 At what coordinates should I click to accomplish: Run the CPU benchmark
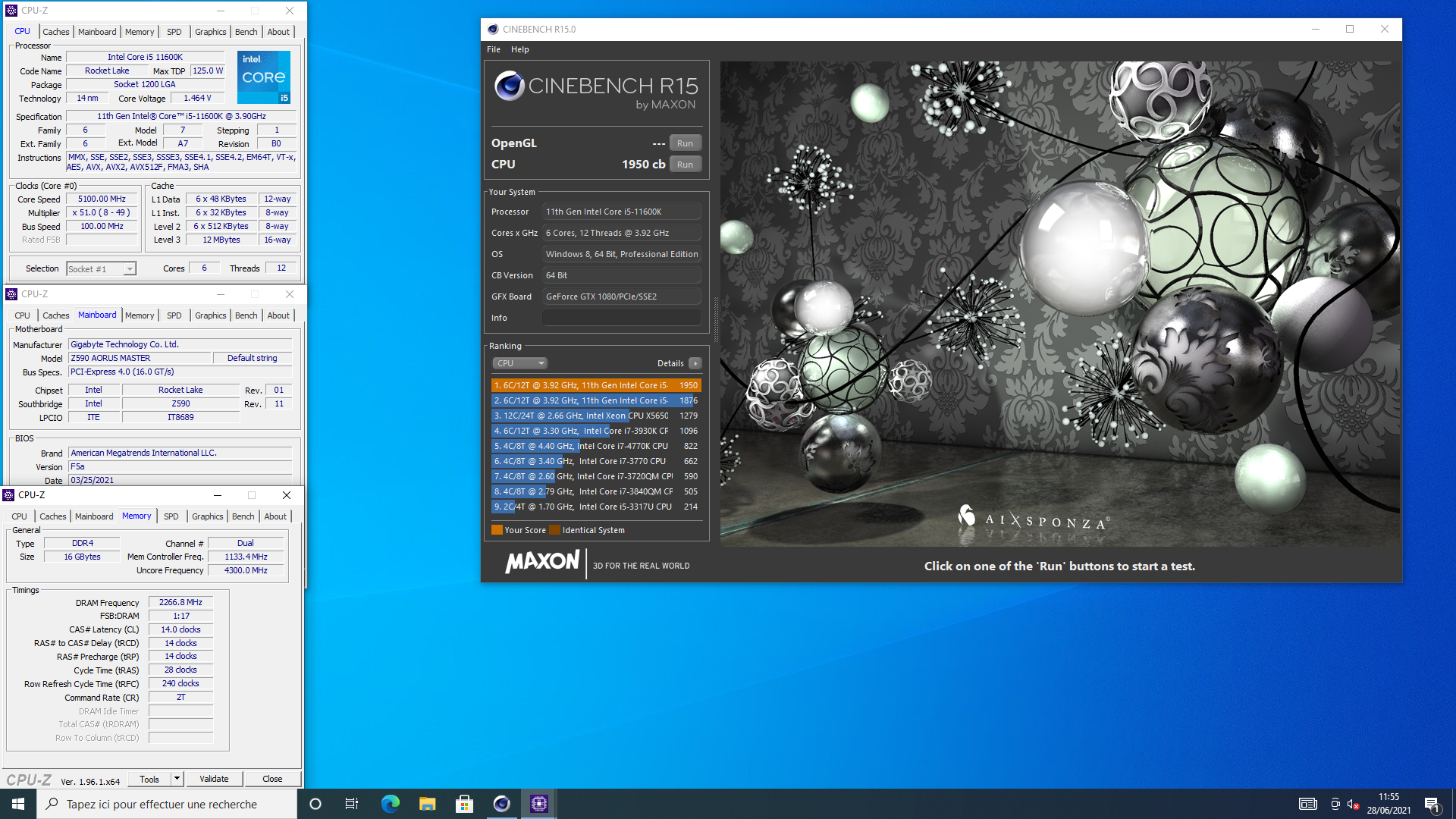(x=685, y=165)
